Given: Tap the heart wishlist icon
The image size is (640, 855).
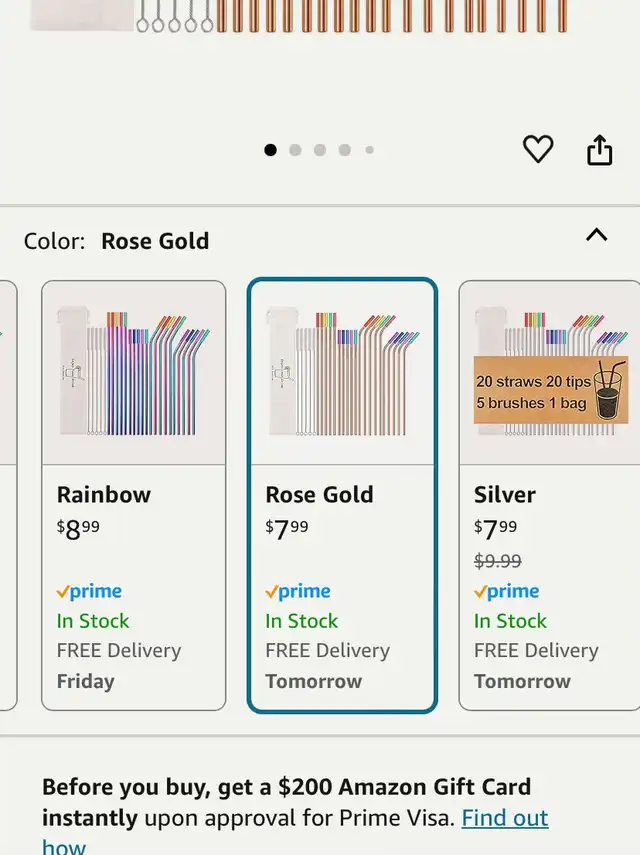Looking at the screenshot, I should (x=538, y=150).
